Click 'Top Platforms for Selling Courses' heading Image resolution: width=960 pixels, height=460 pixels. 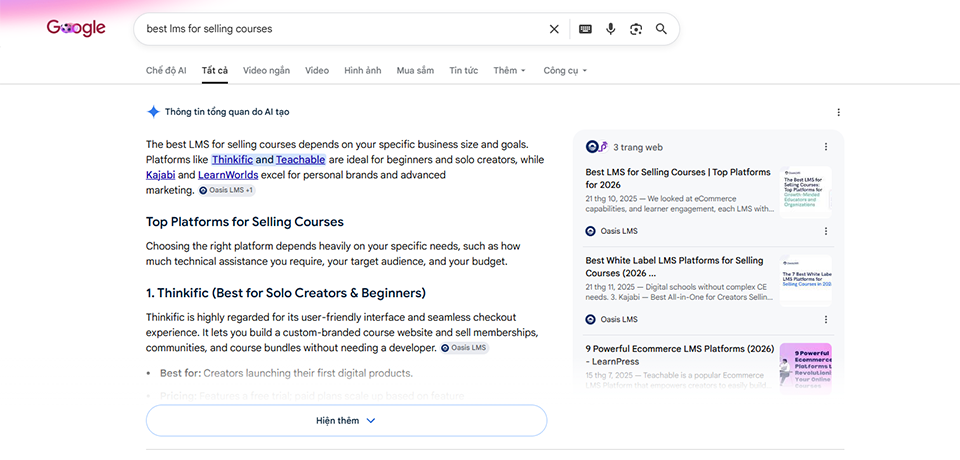click(245, 222)
